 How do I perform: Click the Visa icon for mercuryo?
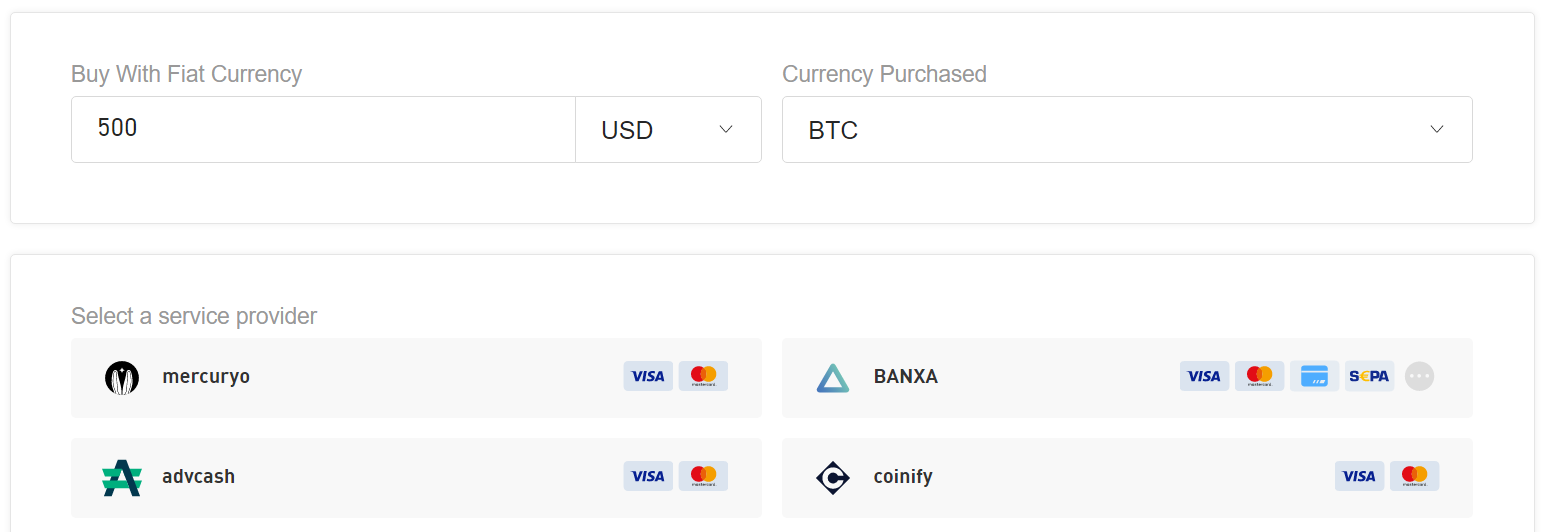tap(648, 376)
